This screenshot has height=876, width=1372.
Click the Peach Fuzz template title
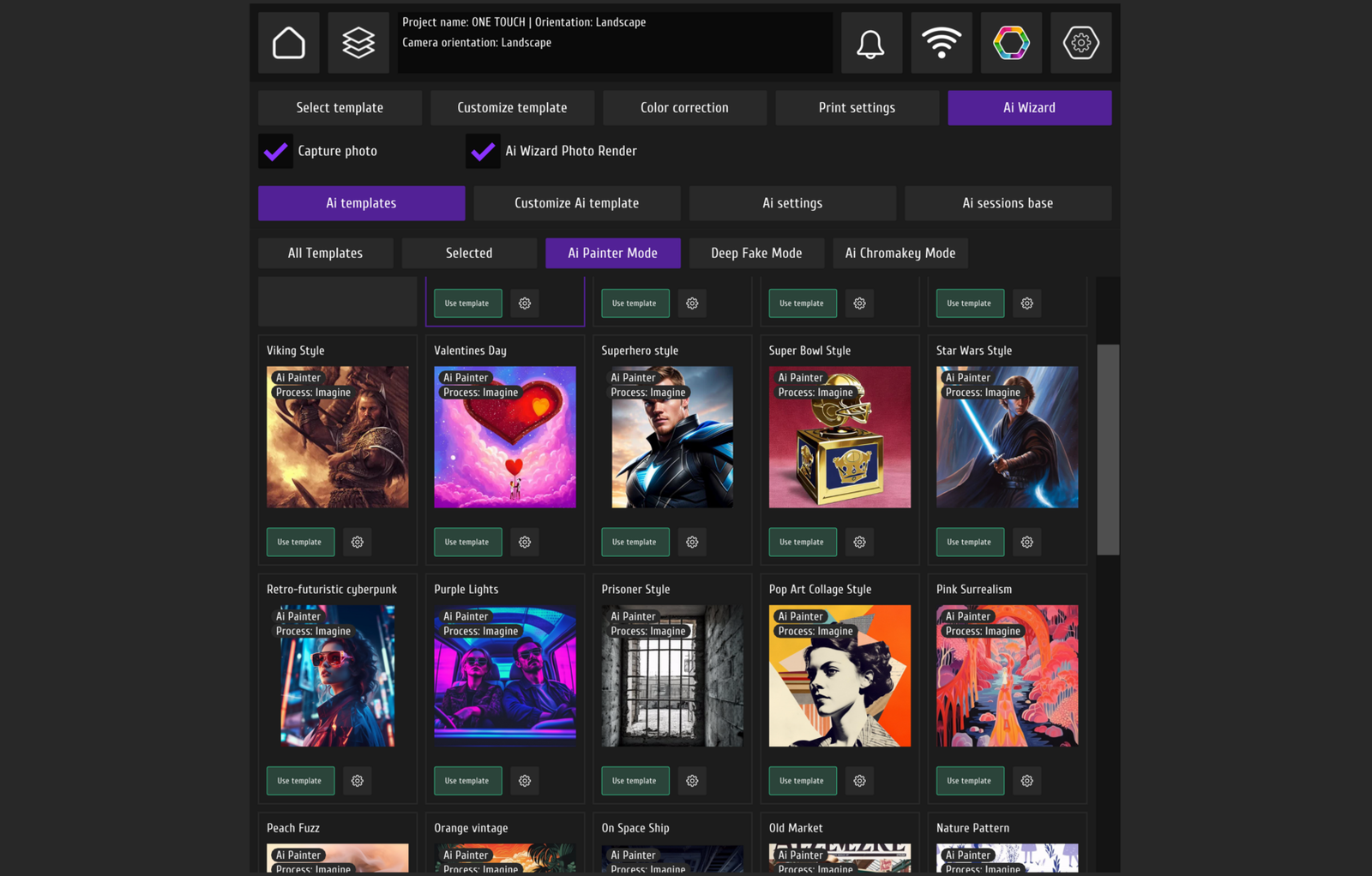click(293, 828)
